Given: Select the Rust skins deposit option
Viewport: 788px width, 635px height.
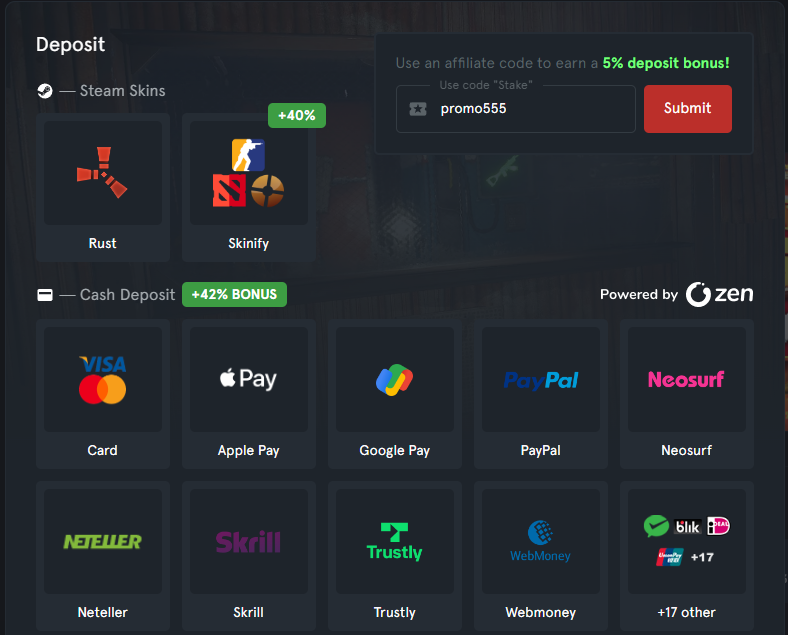Looking at the screenshot, I should (103, 187).
